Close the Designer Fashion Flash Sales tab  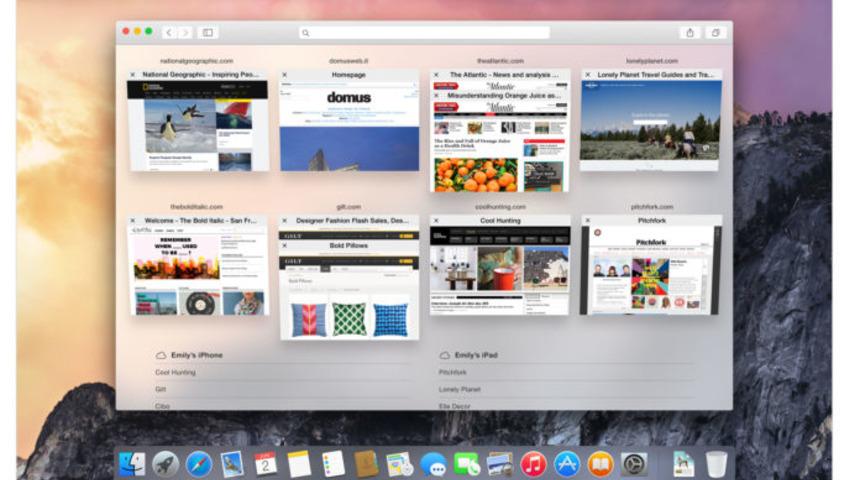(x=285, y=221)
